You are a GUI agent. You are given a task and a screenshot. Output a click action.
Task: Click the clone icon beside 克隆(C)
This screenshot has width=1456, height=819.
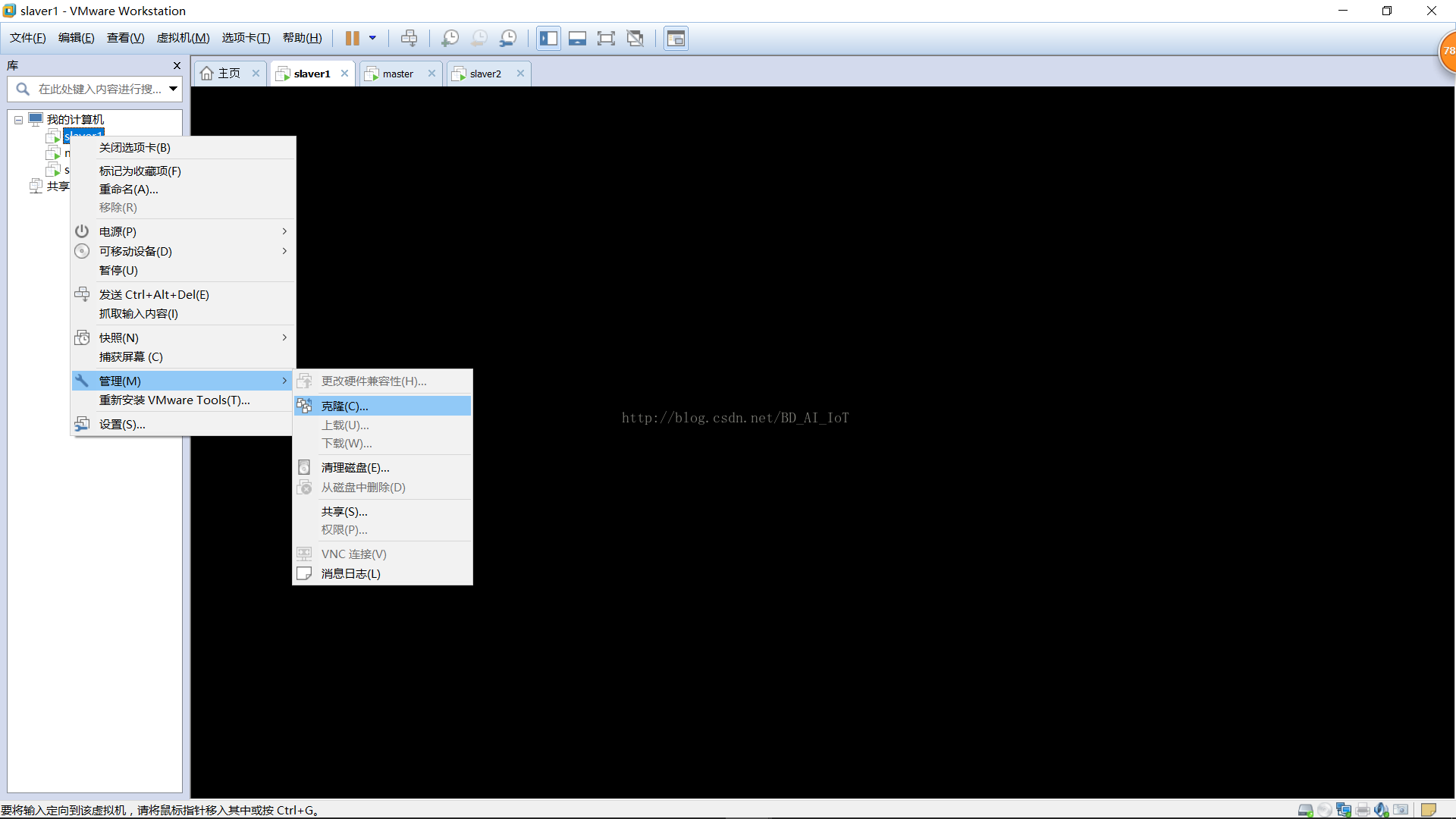304,406
